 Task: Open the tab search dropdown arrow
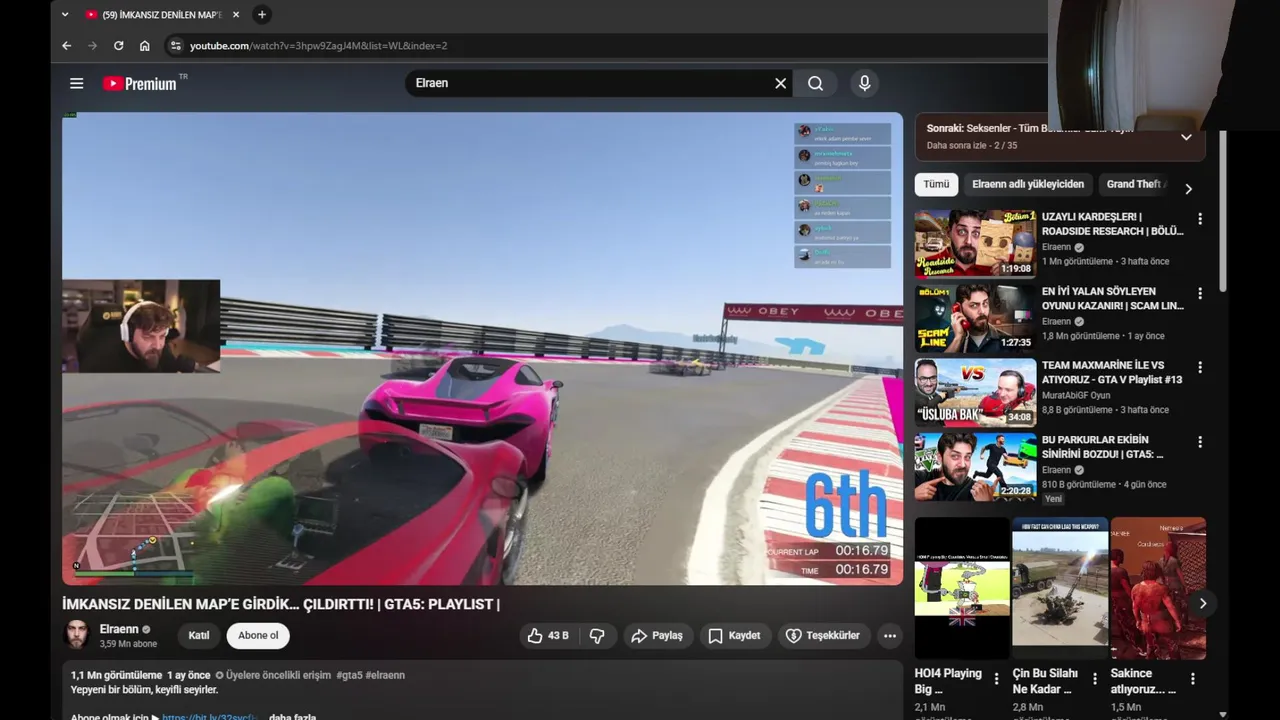(x=65, y=14)
